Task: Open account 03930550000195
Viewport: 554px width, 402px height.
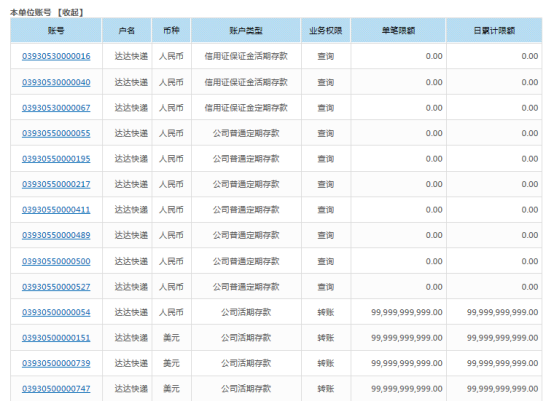Action: pos(56,159)
